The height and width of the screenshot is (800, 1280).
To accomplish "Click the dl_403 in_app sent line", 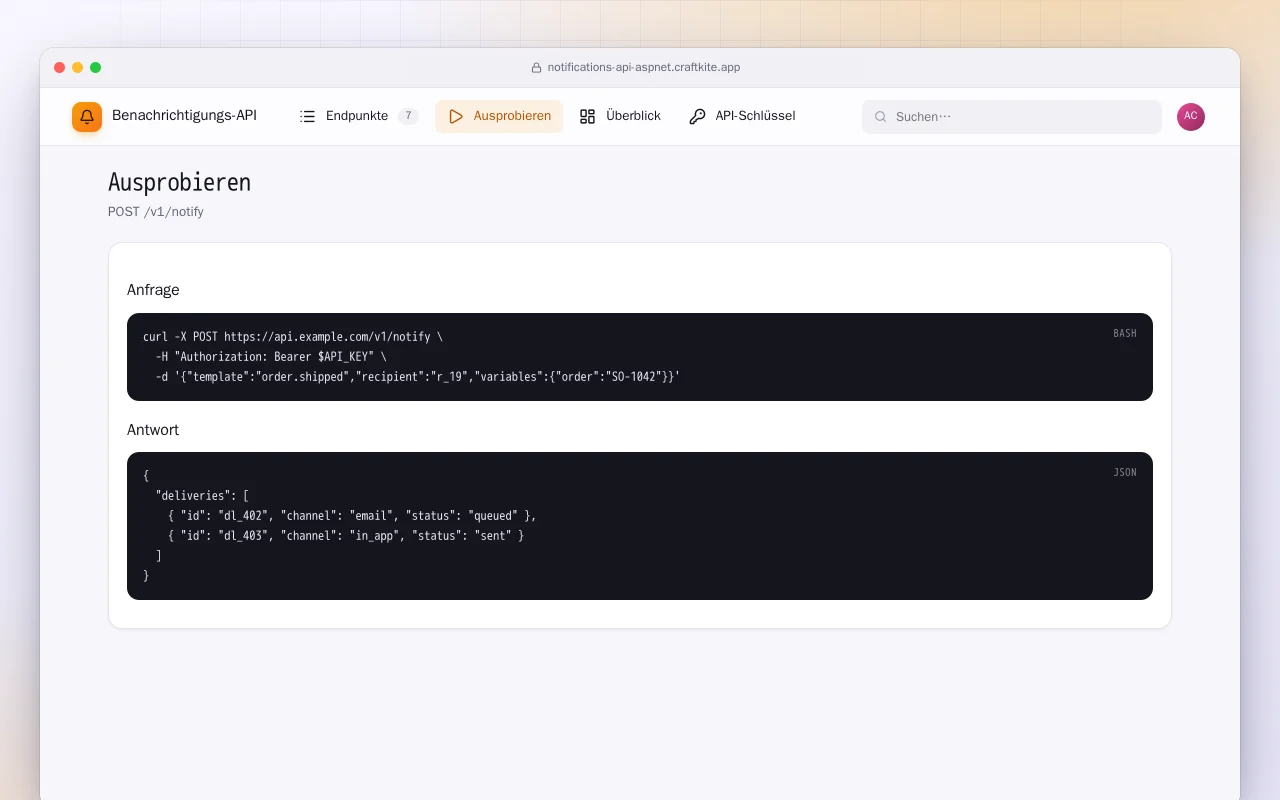I will tap(346, 536).
